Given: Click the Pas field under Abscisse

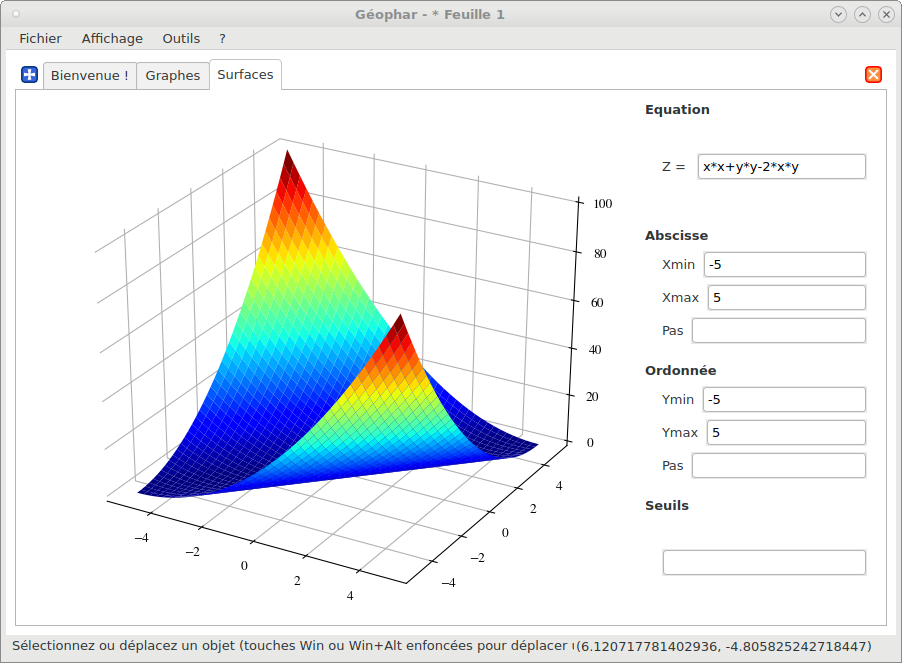Looking at the screenshot, I should [x=778, y=331].
